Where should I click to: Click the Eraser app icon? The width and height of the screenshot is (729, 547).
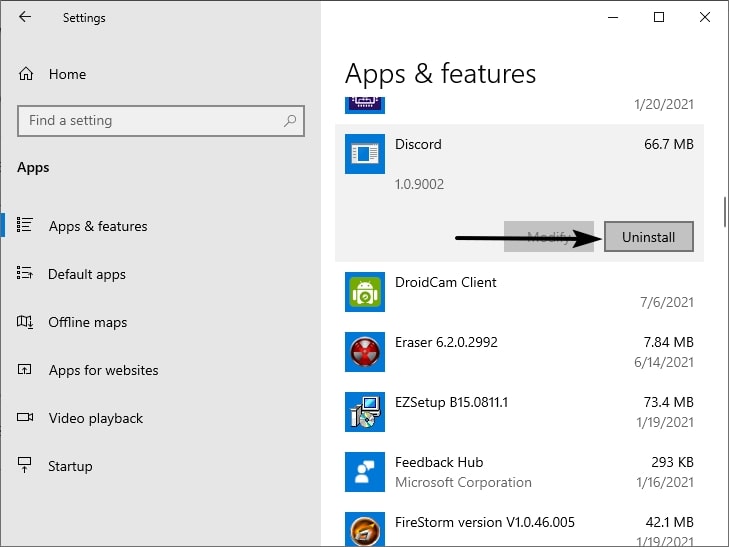tap(364, 352)
